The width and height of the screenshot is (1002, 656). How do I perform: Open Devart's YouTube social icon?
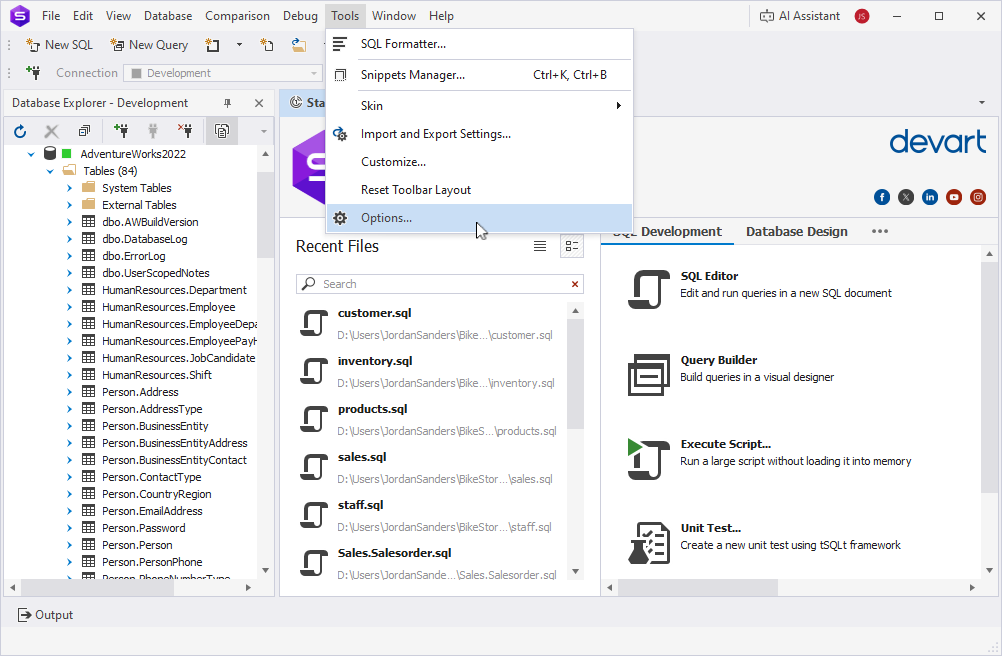954,197
